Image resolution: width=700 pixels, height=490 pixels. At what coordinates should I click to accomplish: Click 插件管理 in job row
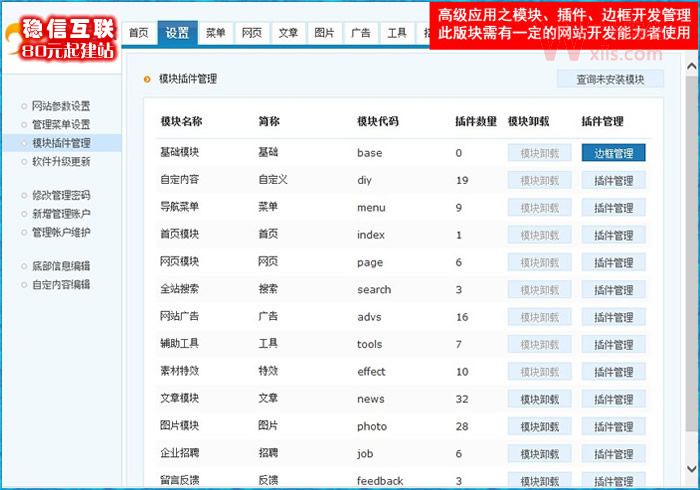613,454
